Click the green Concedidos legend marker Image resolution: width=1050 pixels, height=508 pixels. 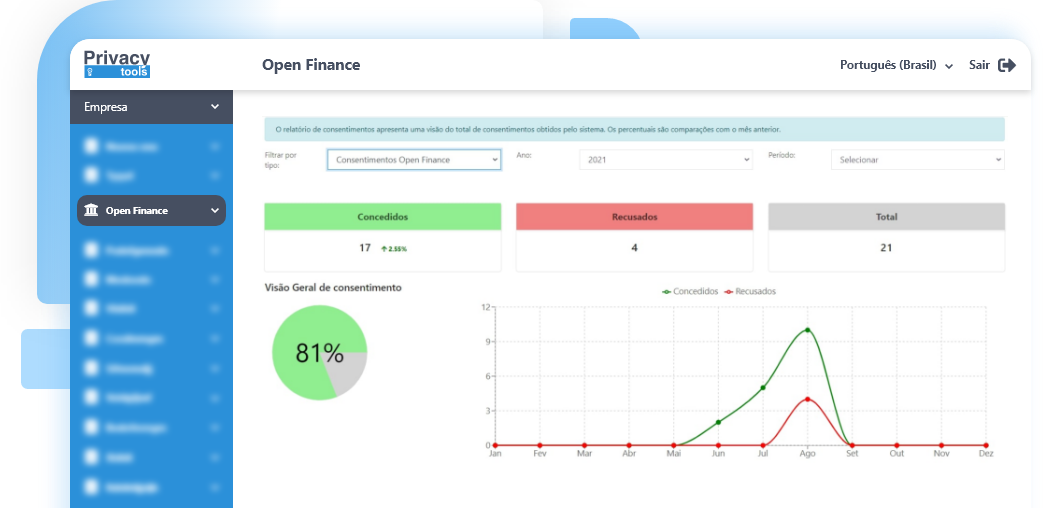[x=666, y=292]
